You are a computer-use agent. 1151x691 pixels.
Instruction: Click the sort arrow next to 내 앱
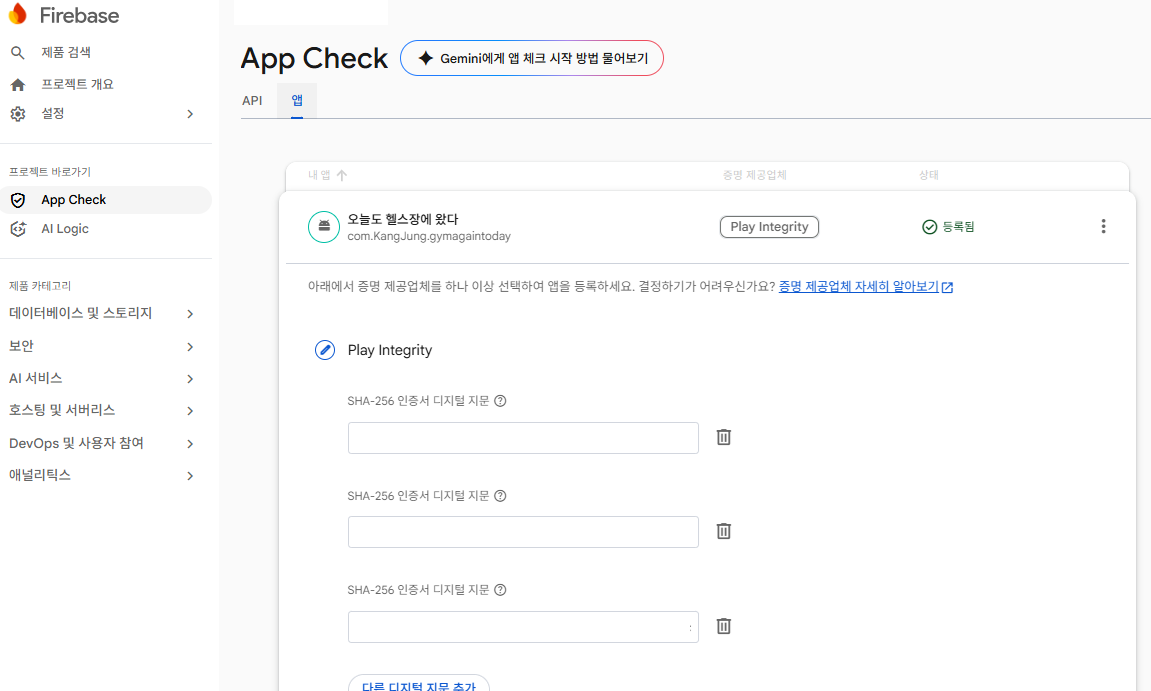[341, 175]
